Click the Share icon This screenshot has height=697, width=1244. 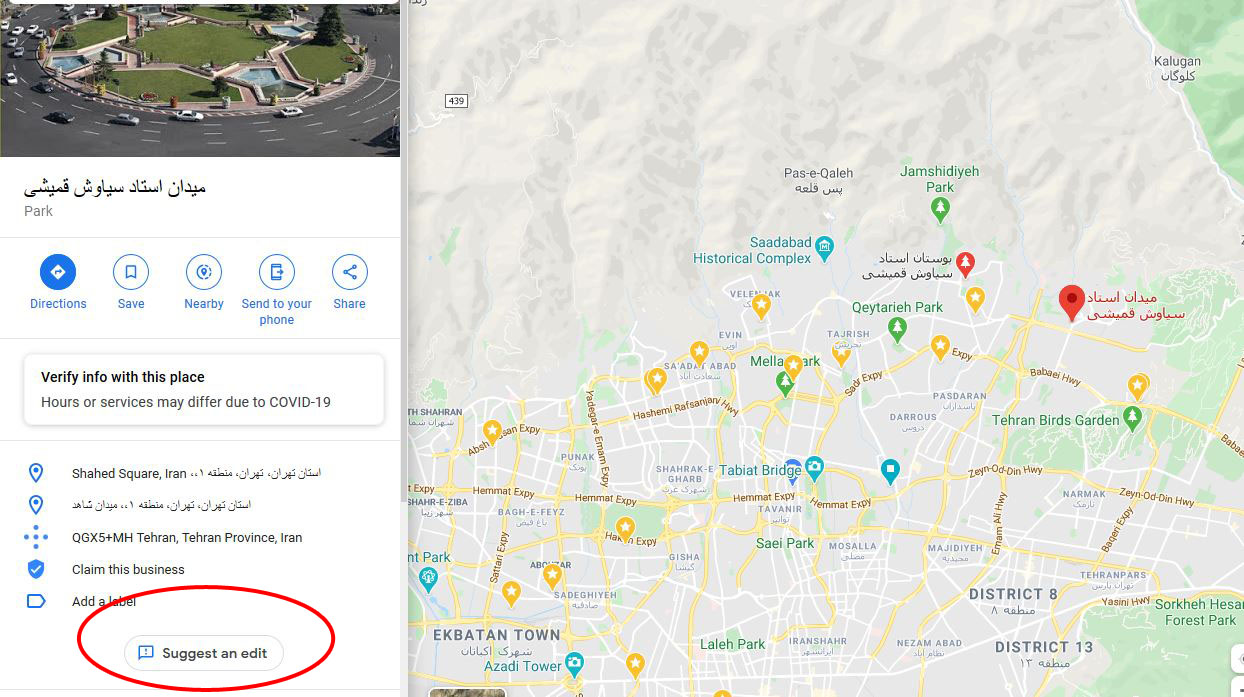(350, 272)
